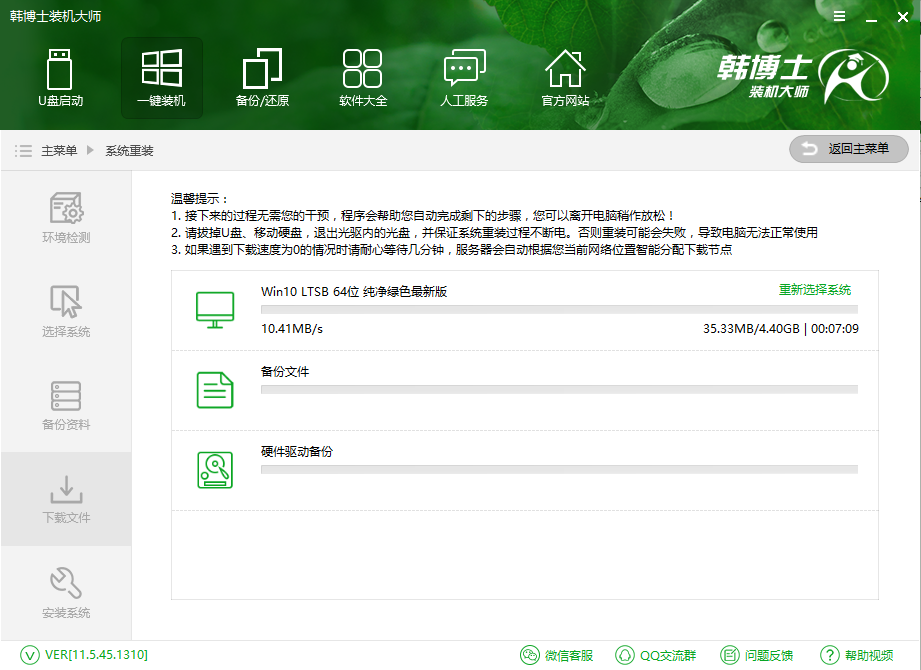Select the 环境检测 environment check step

[66, 221]
